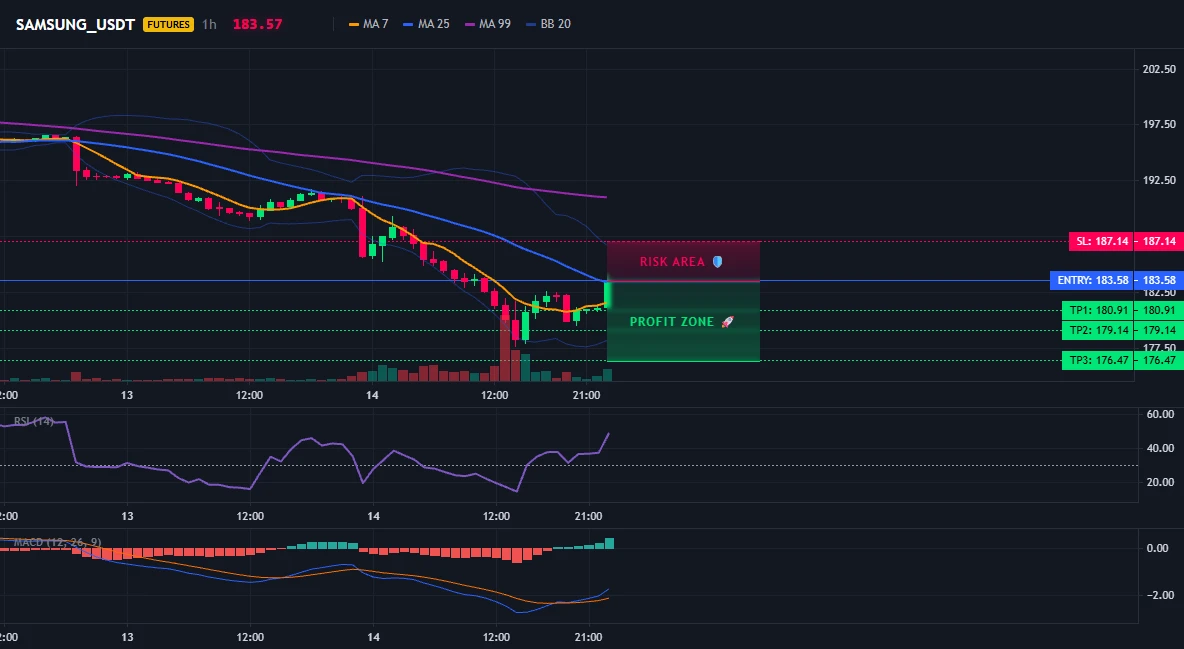Click the RISK AREA label
Viewport: 1184px width, 649px height.
[672, 261]
